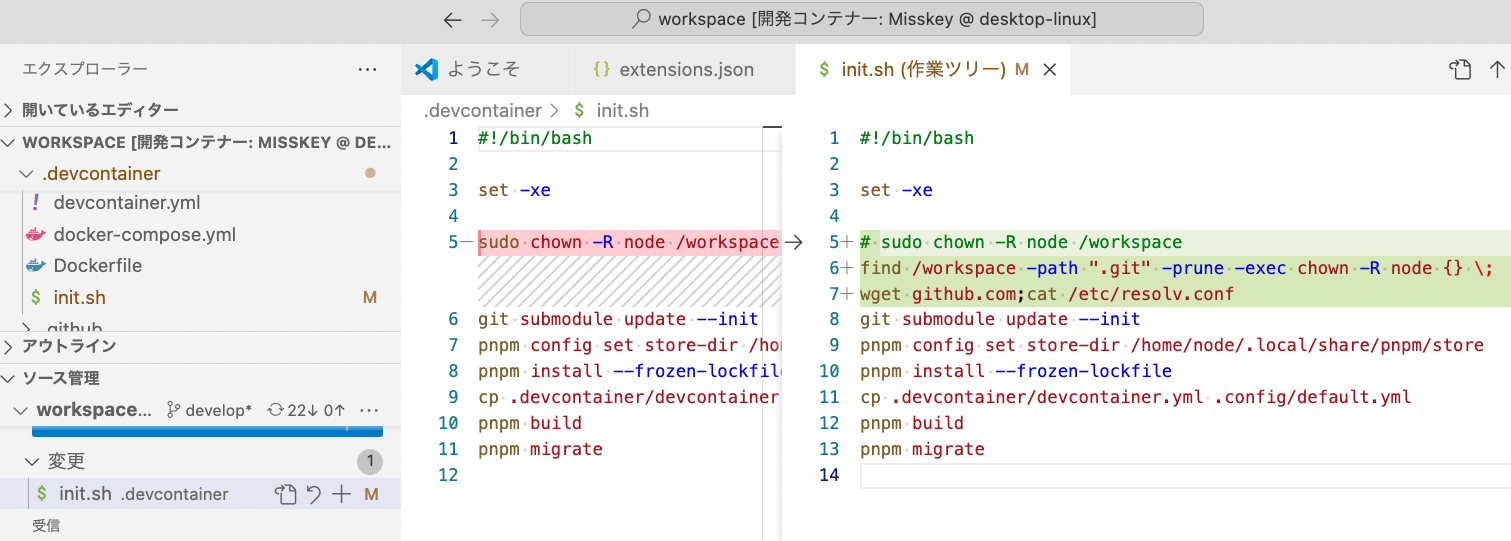Revert block arrow at diff line 5
1511x541 pixels.
pyautogui.click(x=794, y=242)
